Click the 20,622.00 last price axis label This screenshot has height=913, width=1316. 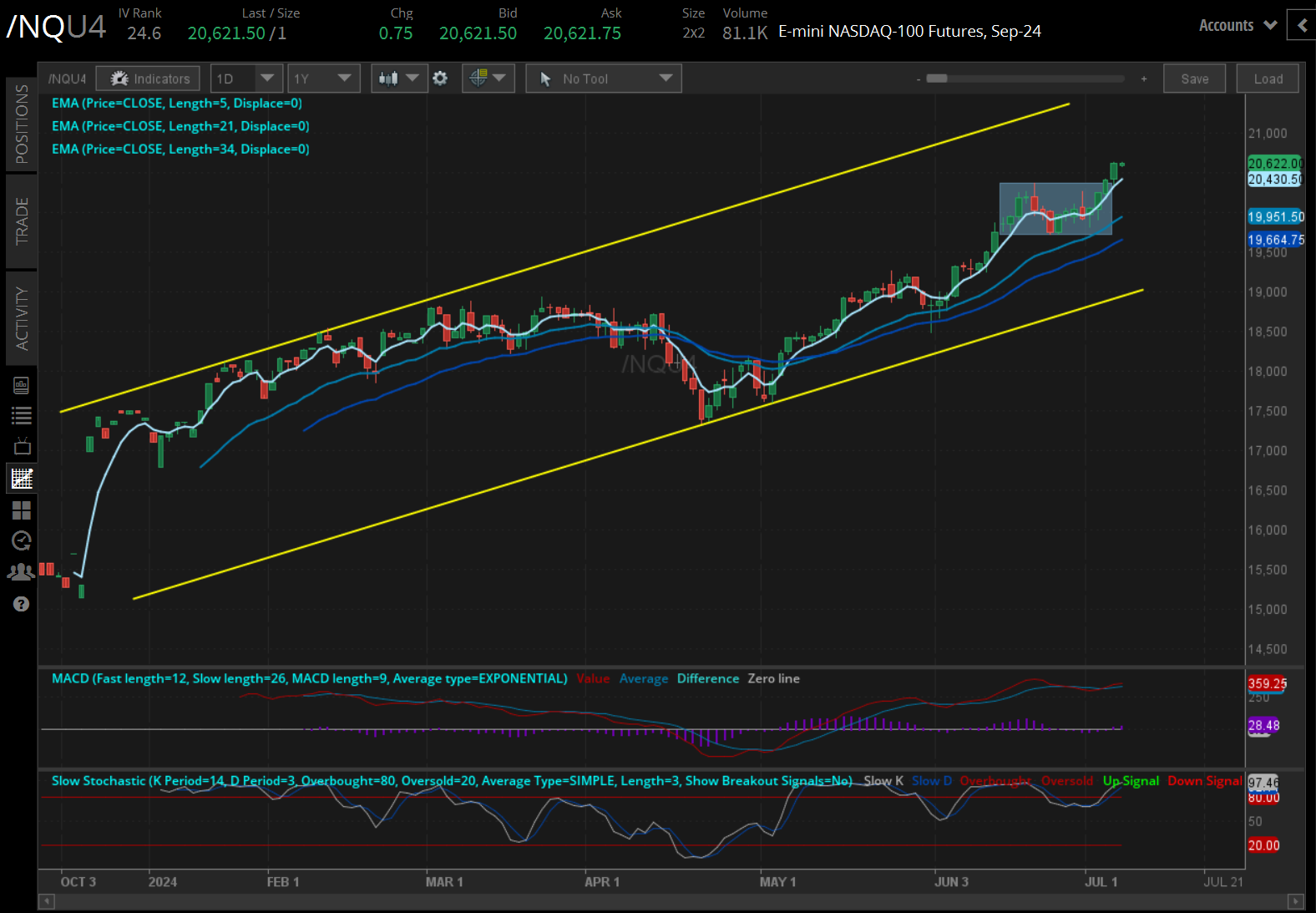(1275, 164)
